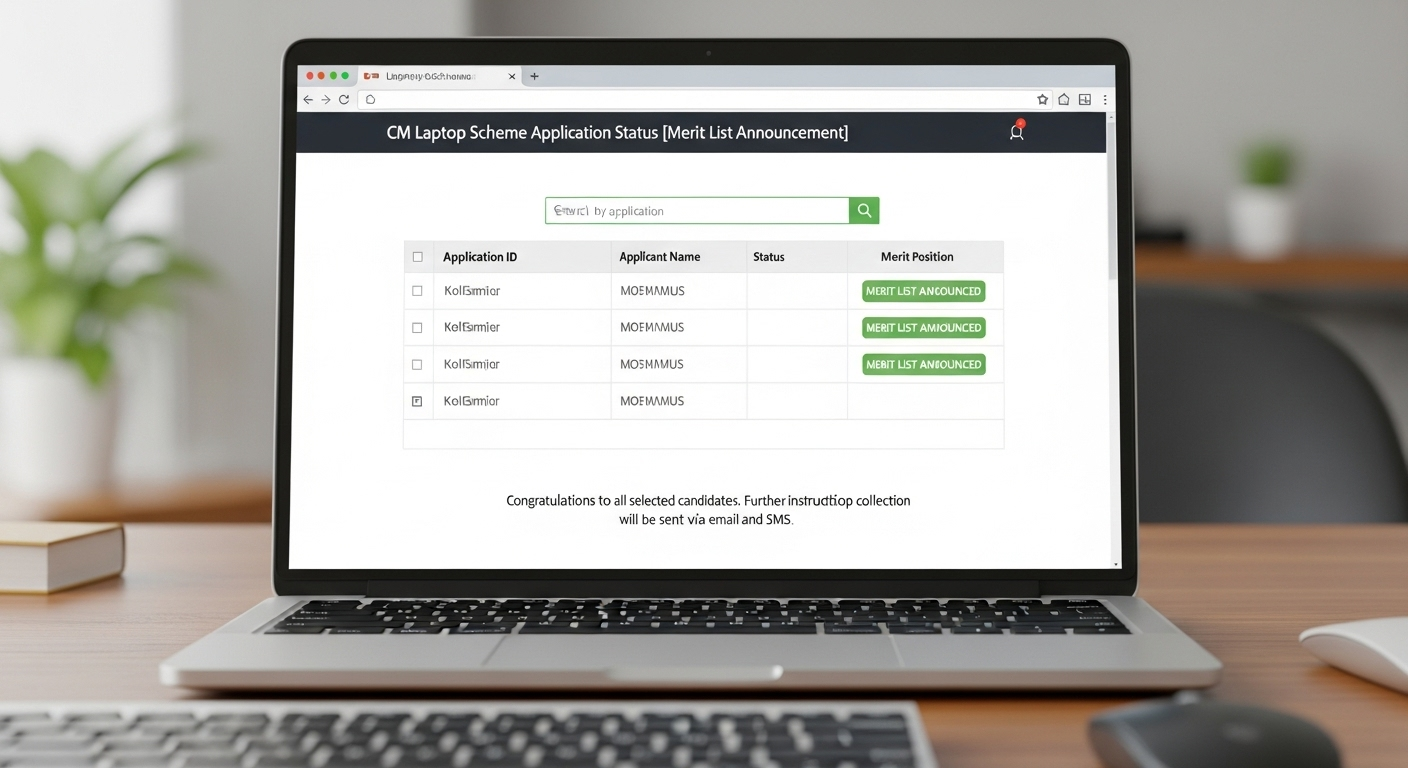The height and width of the screenshot is (768, 1408).
Task: Select the CM Laptop Scheme browser tab
Action: (430, 76)
